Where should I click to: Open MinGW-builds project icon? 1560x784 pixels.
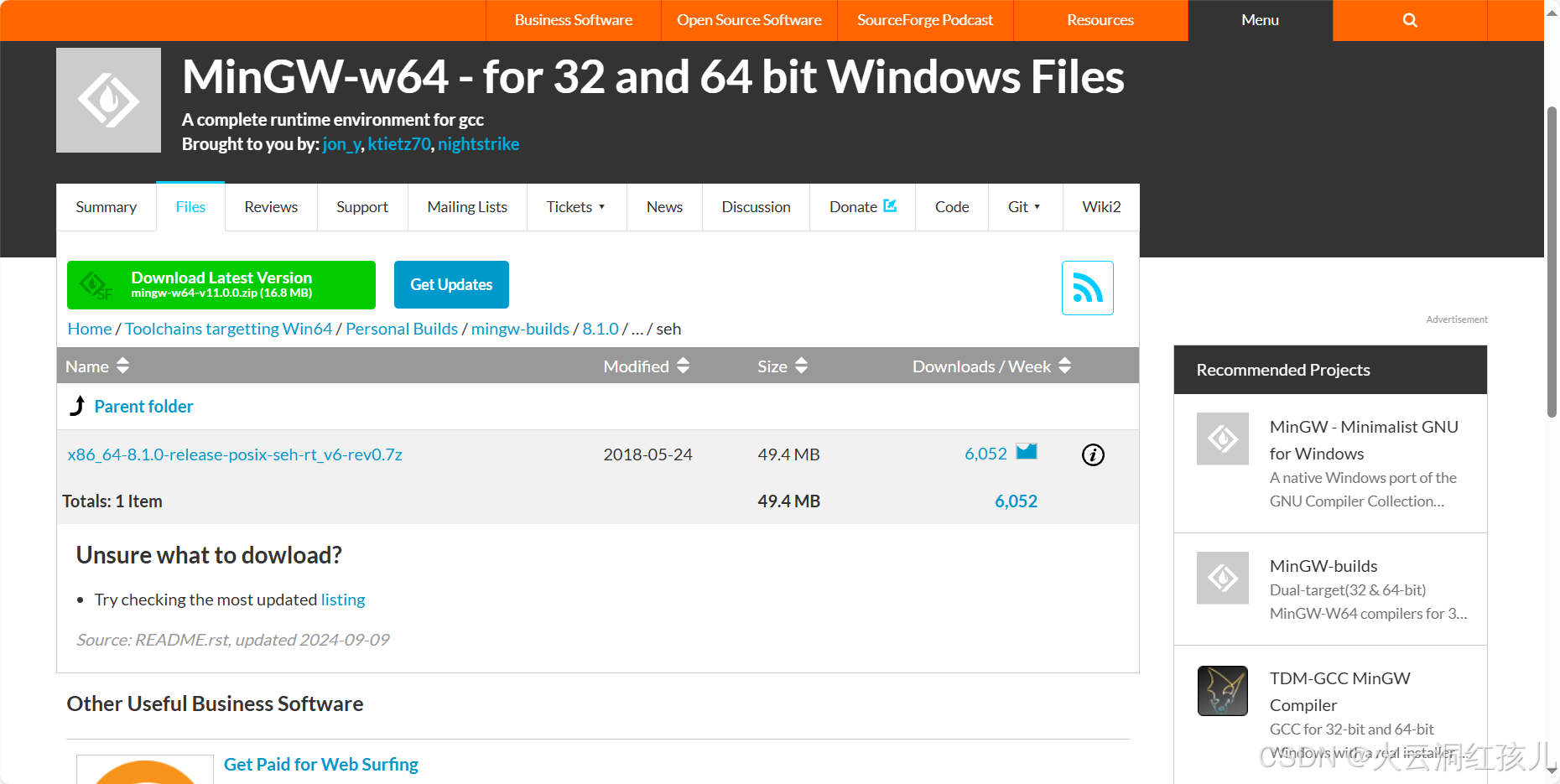pos(1223,578)
